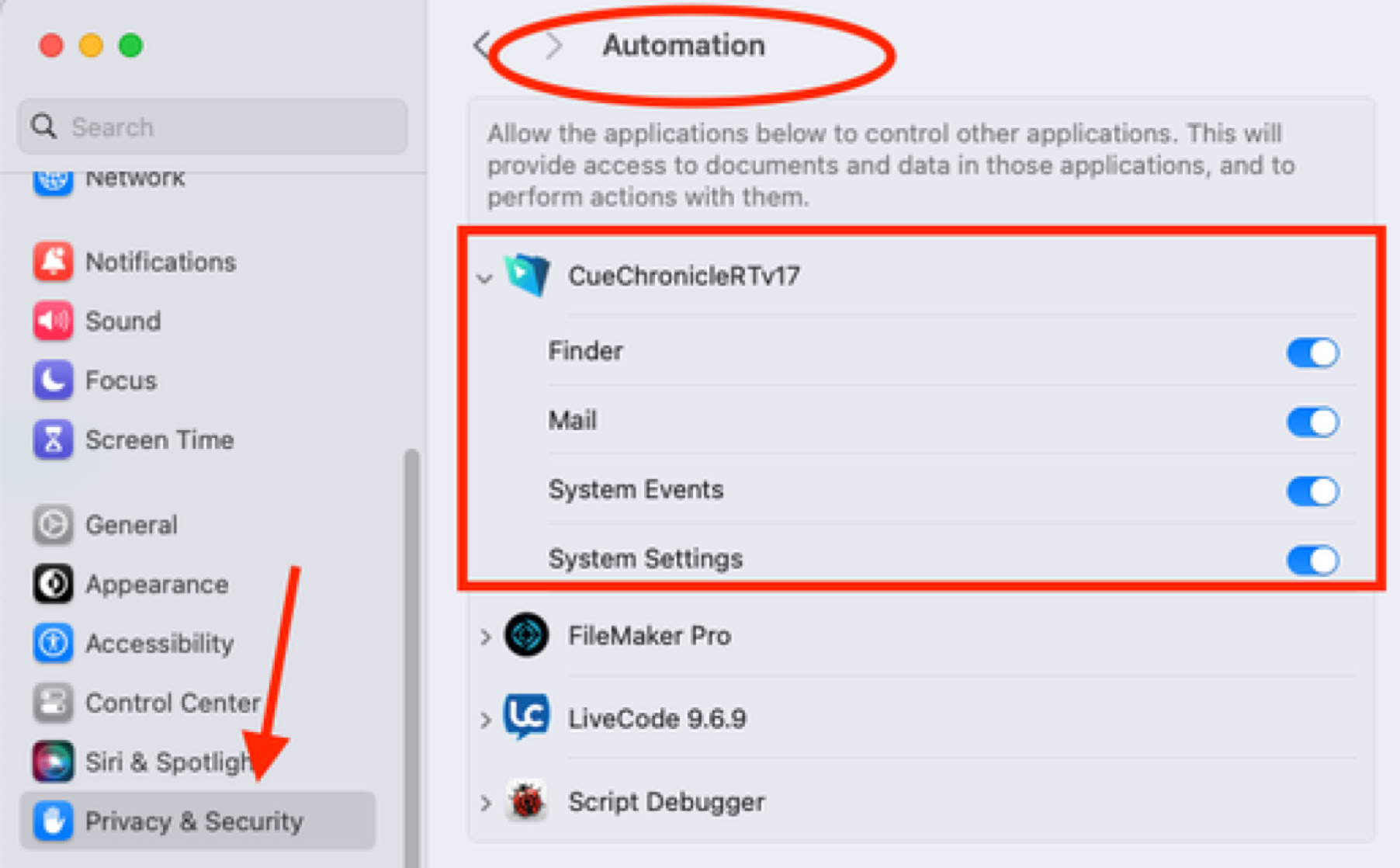1400x868 pixels.
Task: Click the Script Debugger bug icon
Action: (527, 801)
